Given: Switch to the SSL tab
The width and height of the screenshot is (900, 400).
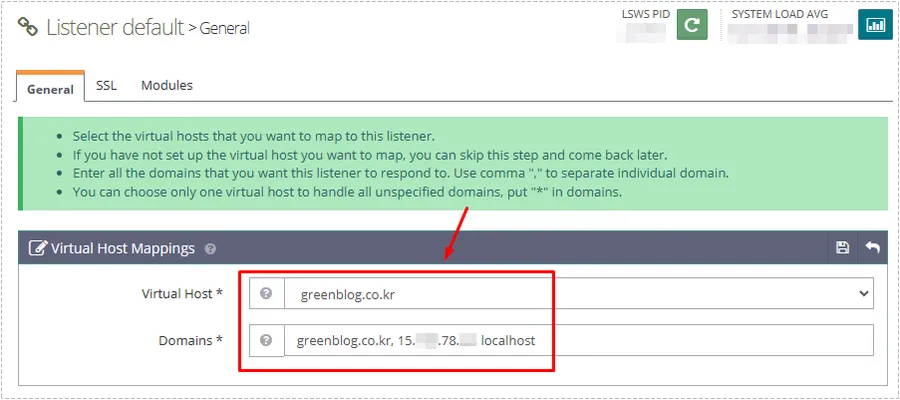Looking at the screenshot, I should coord(106,86).
